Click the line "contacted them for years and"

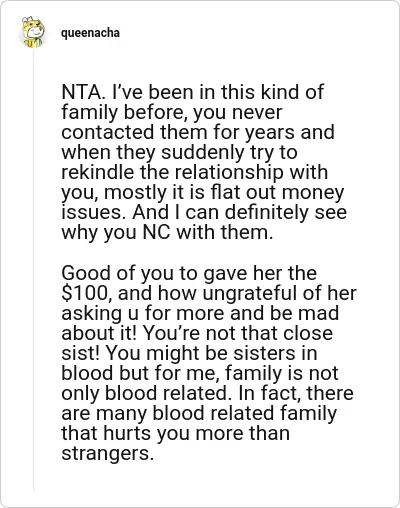(x=198, y=132)
